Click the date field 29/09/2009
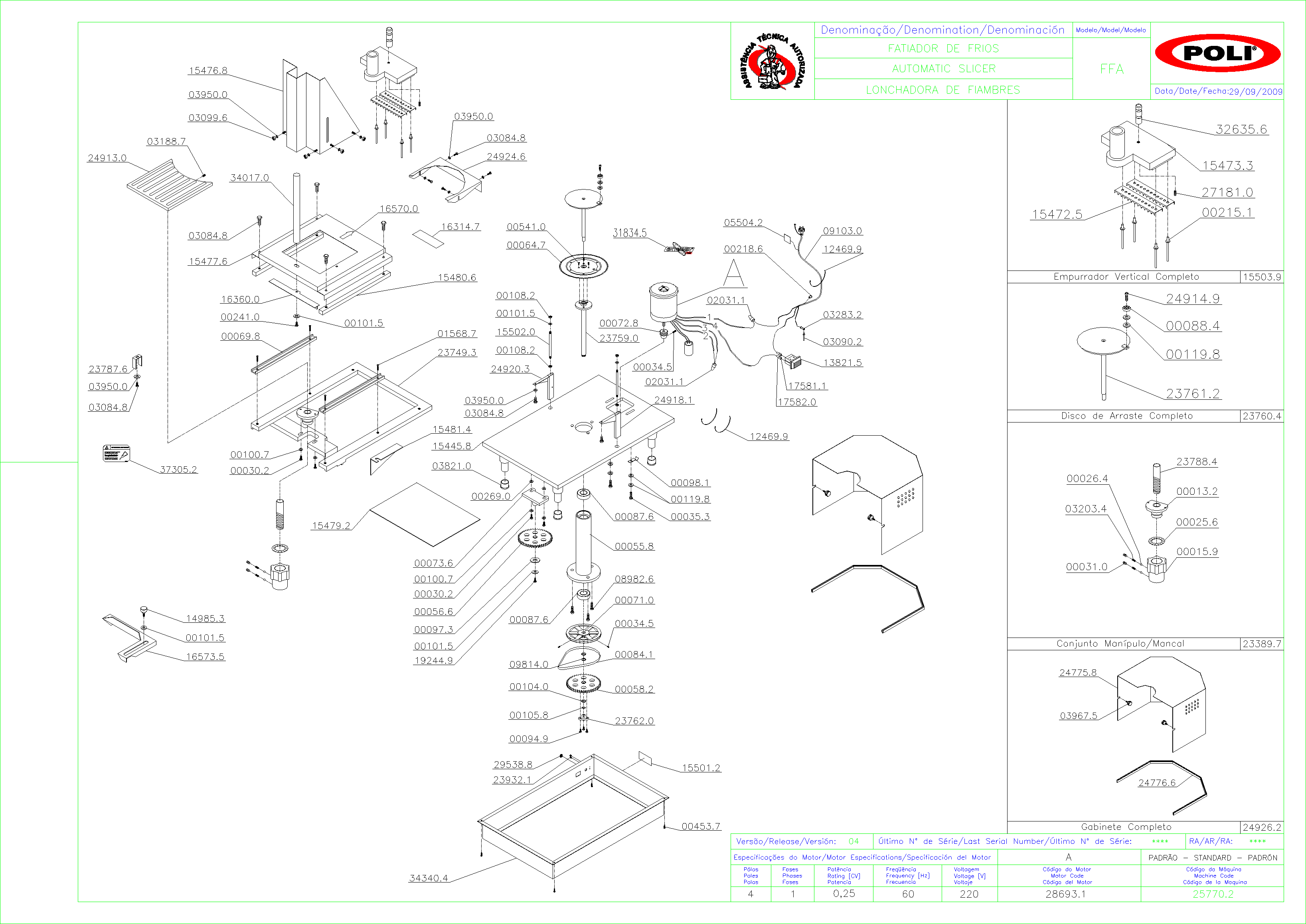 pos(1255,91)
